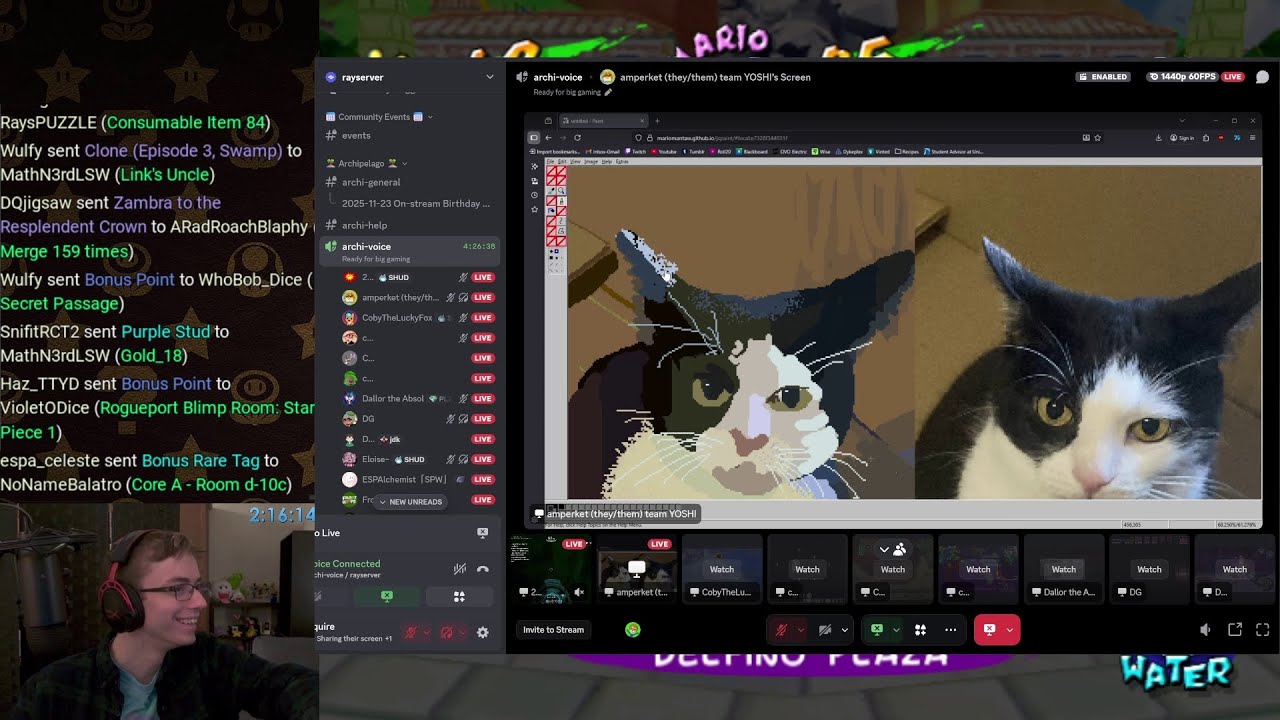1280x720 pixels.
Task: Disconnect from voice with the hang-up icon
Action: [483, 569]
